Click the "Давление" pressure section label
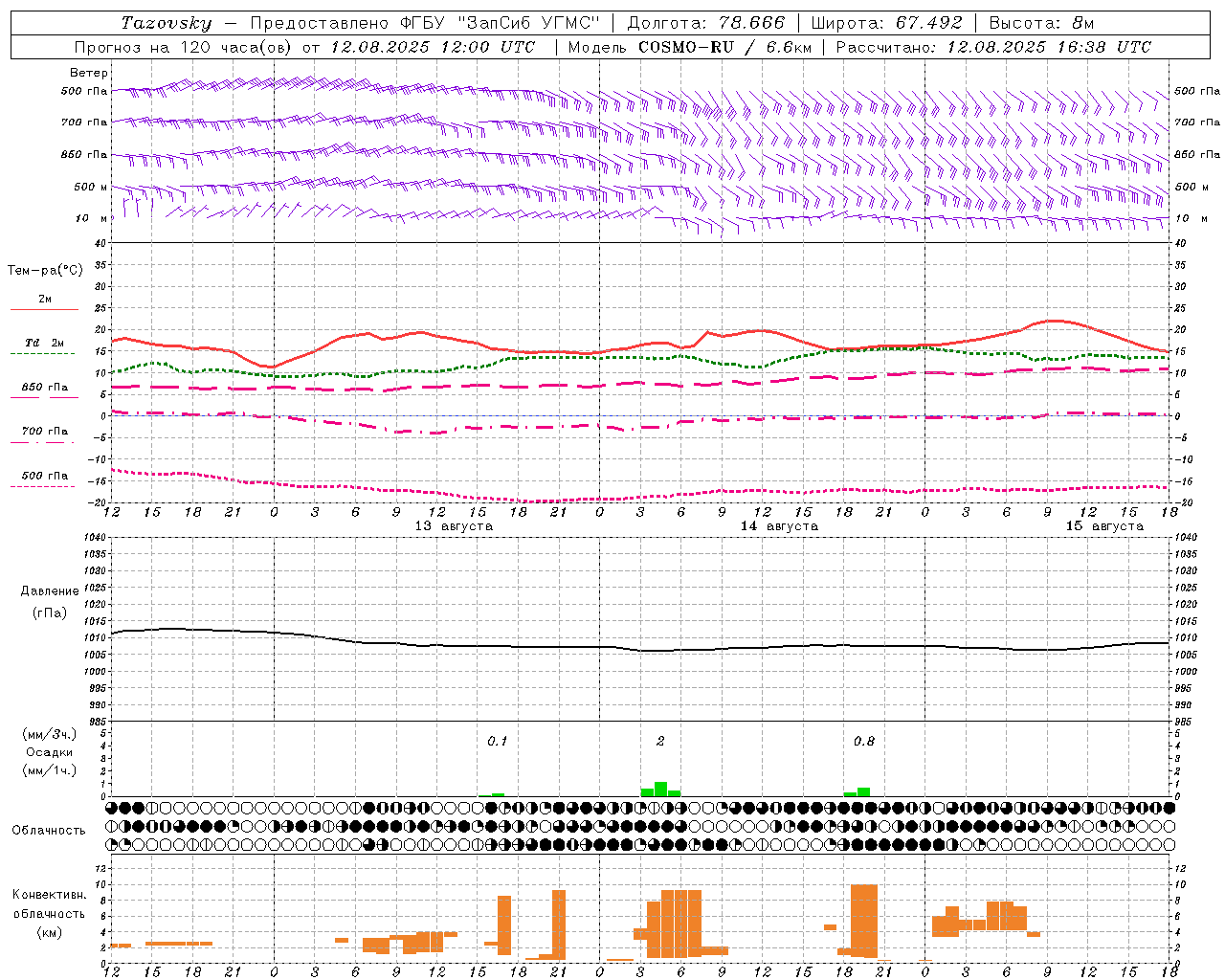Viewport: 1225px width, 980px height. (x=48, y=591)
